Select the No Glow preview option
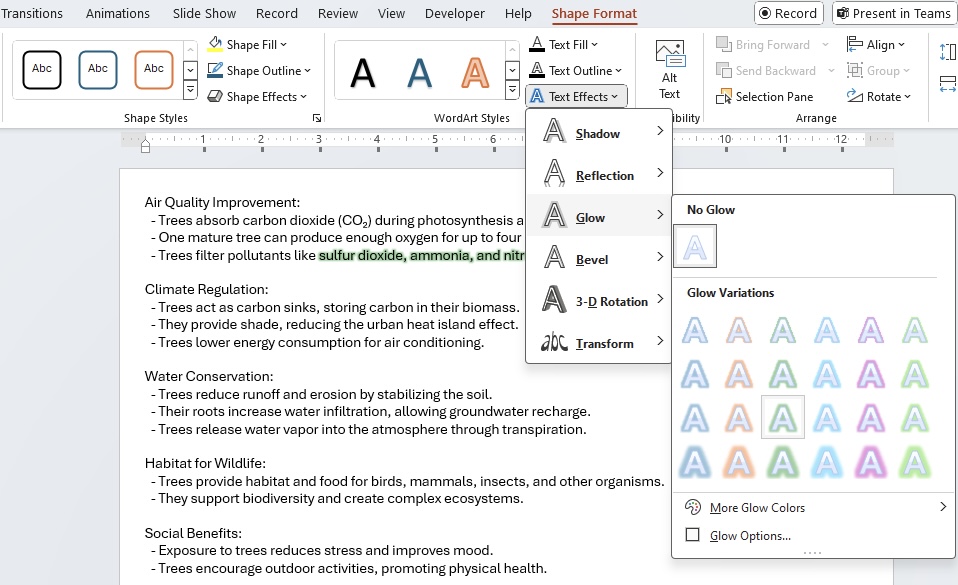Viewport: 958px width, 585px height. coord(695,246)
